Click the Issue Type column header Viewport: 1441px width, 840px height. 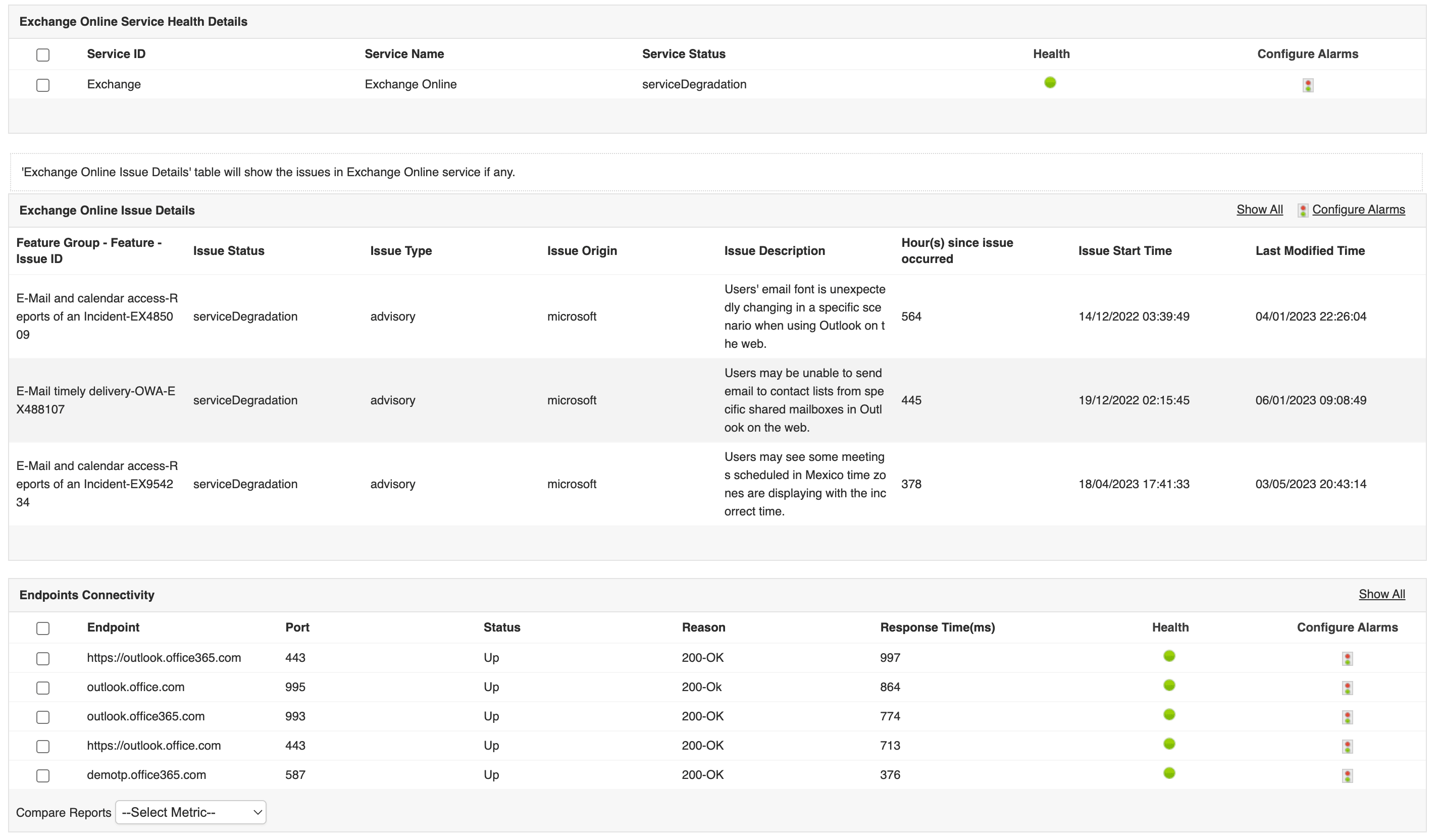pos(401,251)
